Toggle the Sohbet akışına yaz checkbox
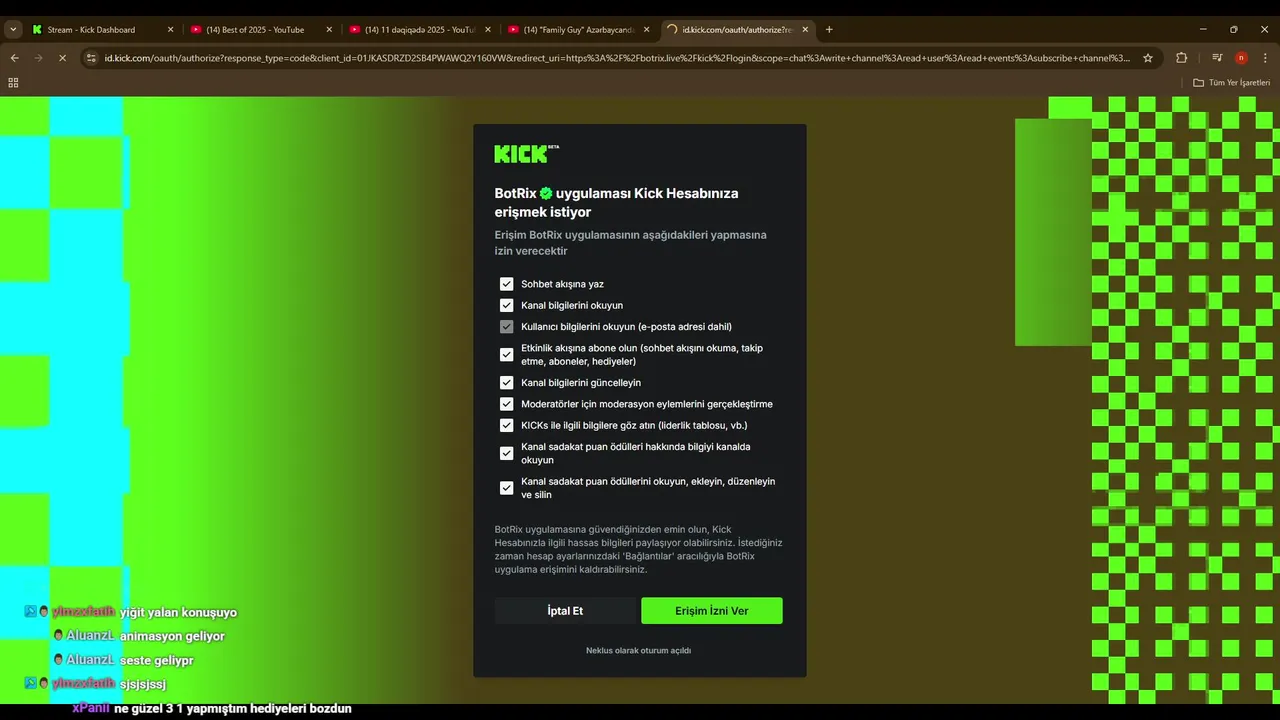The width and height of the screenshot is (1280, 720). point(506,284)
